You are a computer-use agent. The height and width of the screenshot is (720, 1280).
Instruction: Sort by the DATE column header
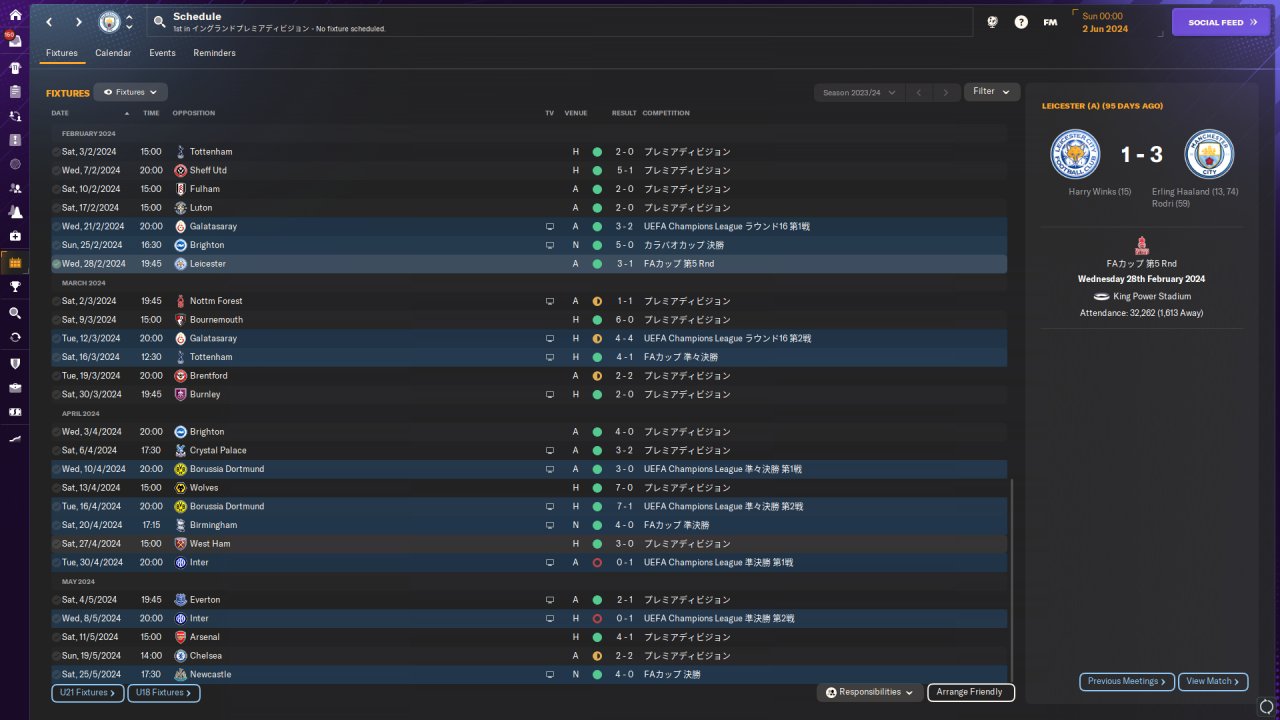click(x=60, y=113)
